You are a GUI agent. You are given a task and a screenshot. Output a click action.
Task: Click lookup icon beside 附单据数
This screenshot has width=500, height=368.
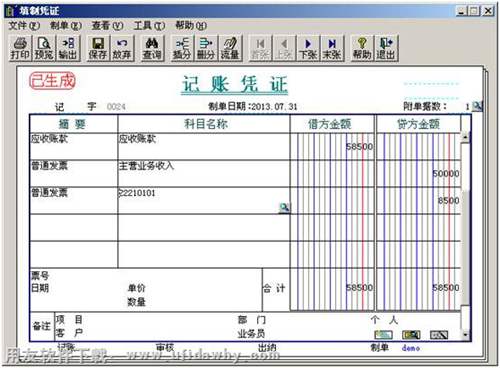[x=477, y=106]
